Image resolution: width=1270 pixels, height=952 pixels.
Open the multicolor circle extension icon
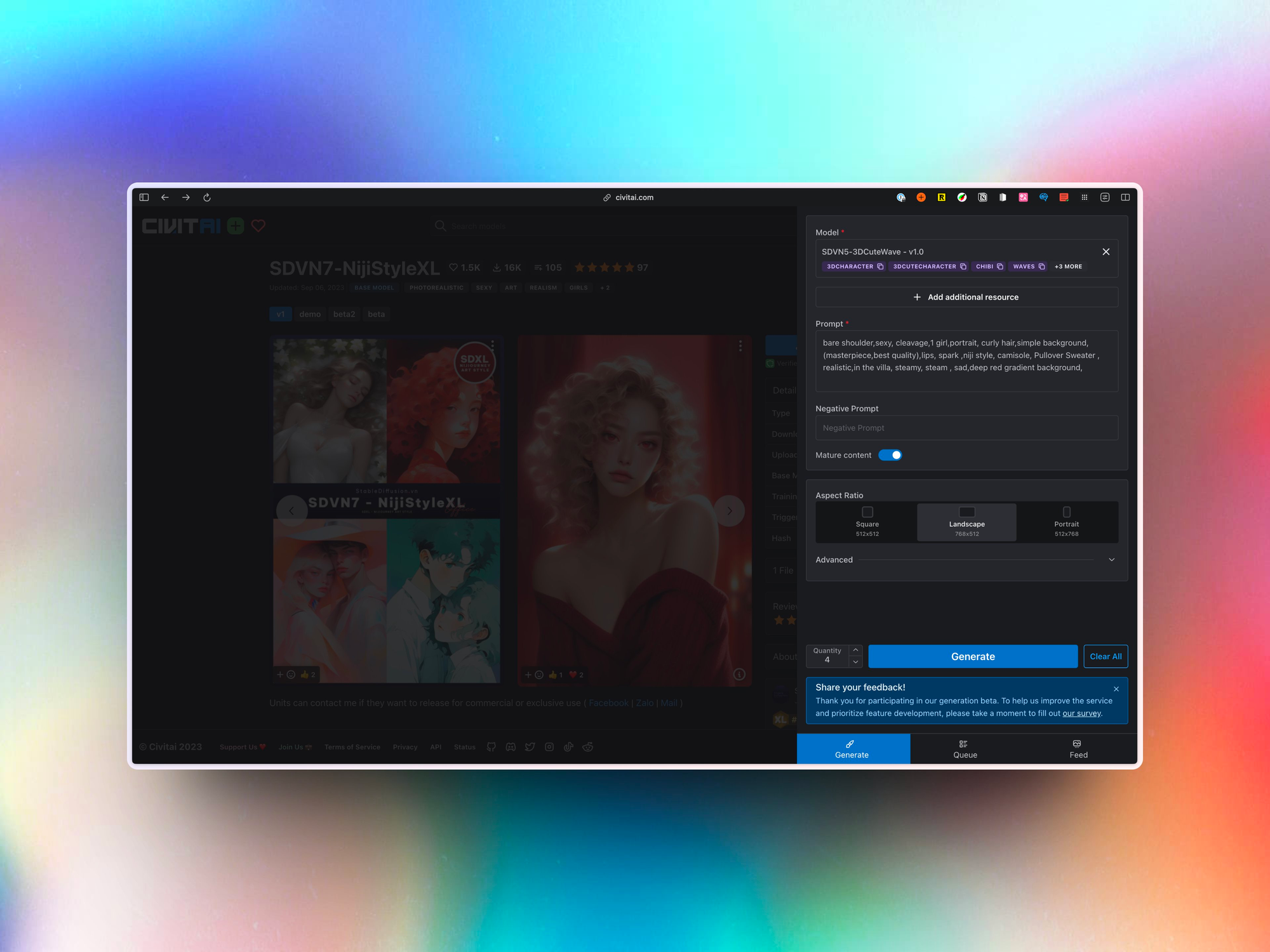tap(962, 197)
